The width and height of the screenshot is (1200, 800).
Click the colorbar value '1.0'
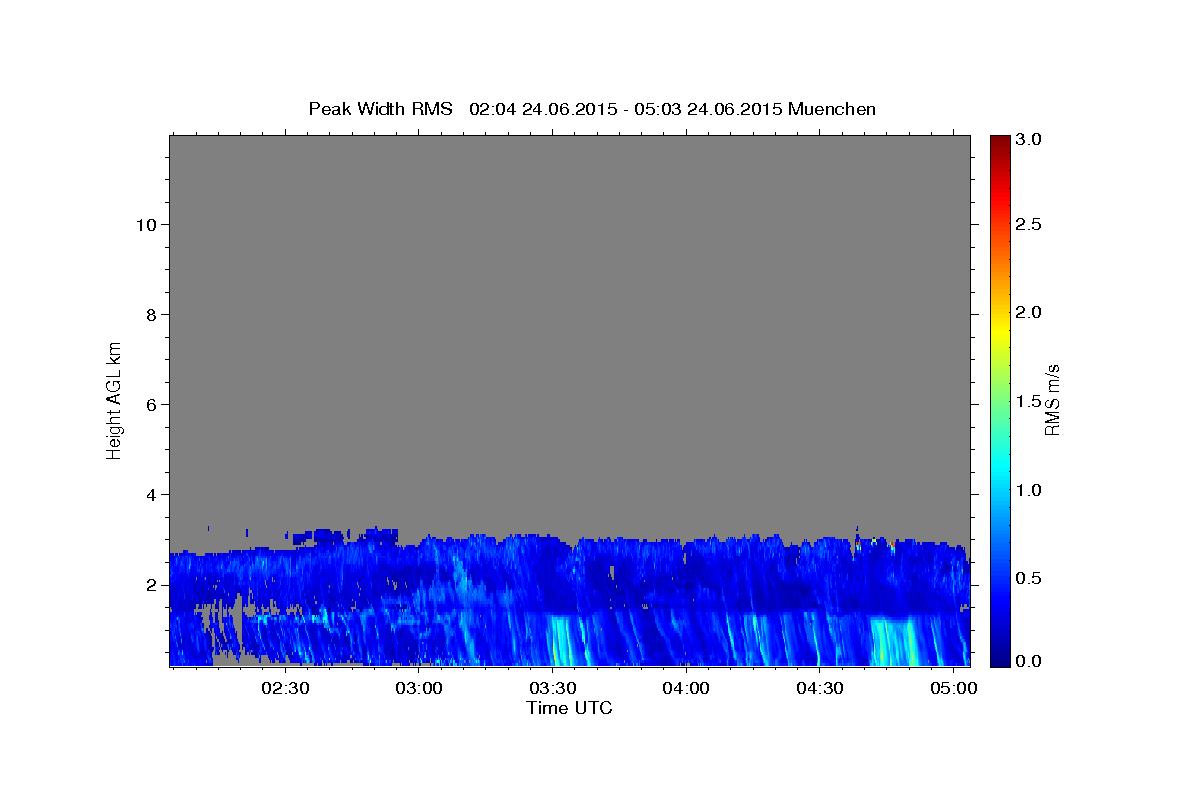[1028, 490]
